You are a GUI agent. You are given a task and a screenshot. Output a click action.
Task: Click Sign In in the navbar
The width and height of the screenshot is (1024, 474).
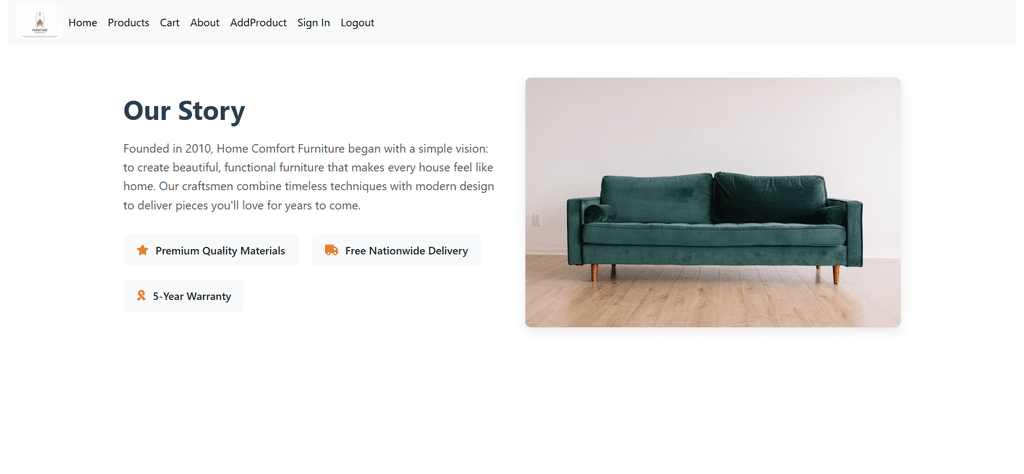pos(313,23)
